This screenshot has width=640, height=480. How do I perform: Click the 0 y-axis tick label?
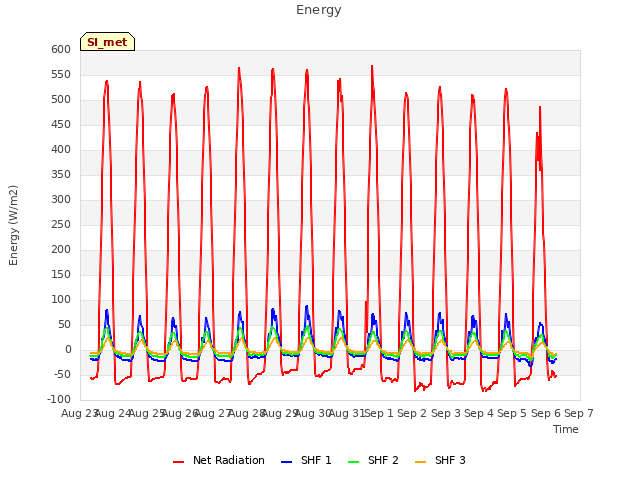tap(68, 349)
